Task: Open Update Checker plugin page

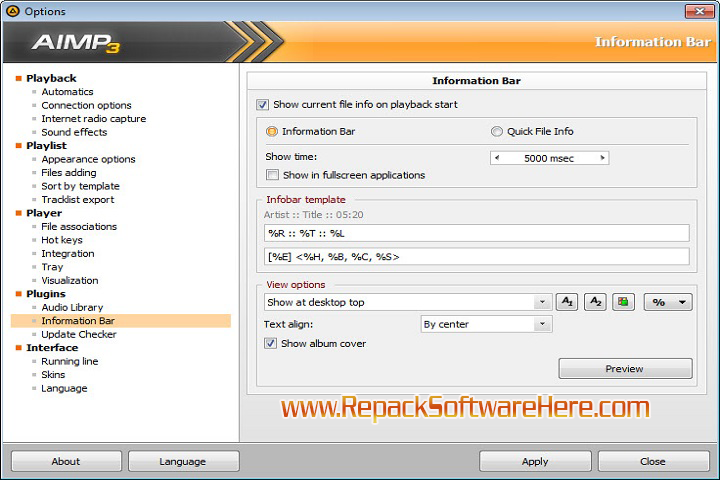Action: tap(79, 334)
